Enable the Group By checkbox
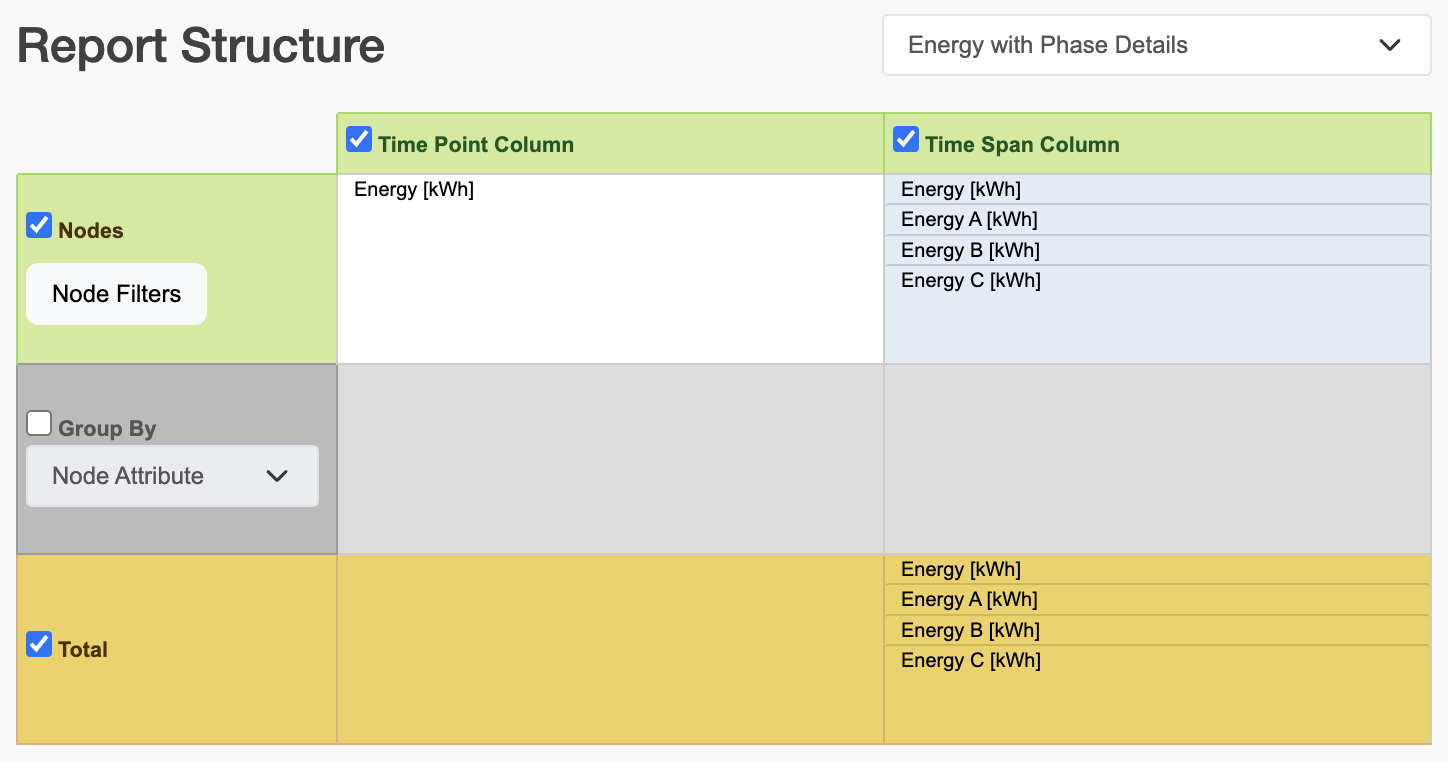The height and width of the screenshot is (762, 1448). click(39, 424)
